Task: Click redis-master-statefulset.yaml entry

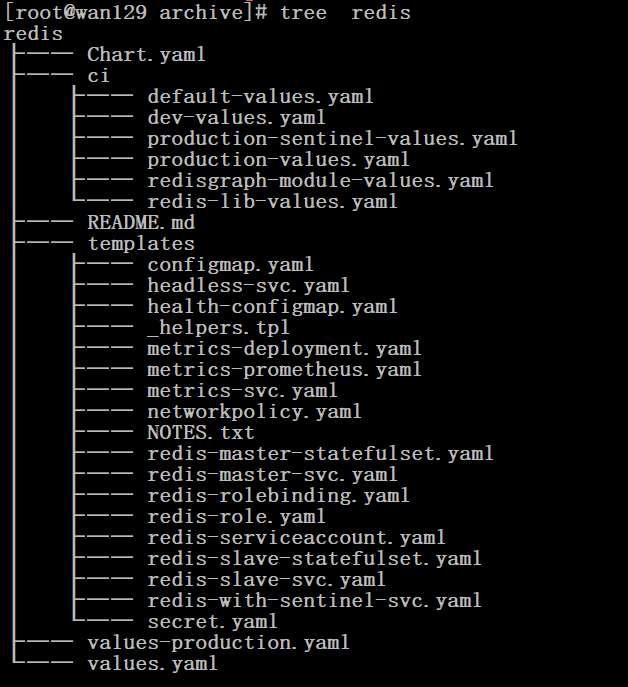Action: (x=320, y=454)
